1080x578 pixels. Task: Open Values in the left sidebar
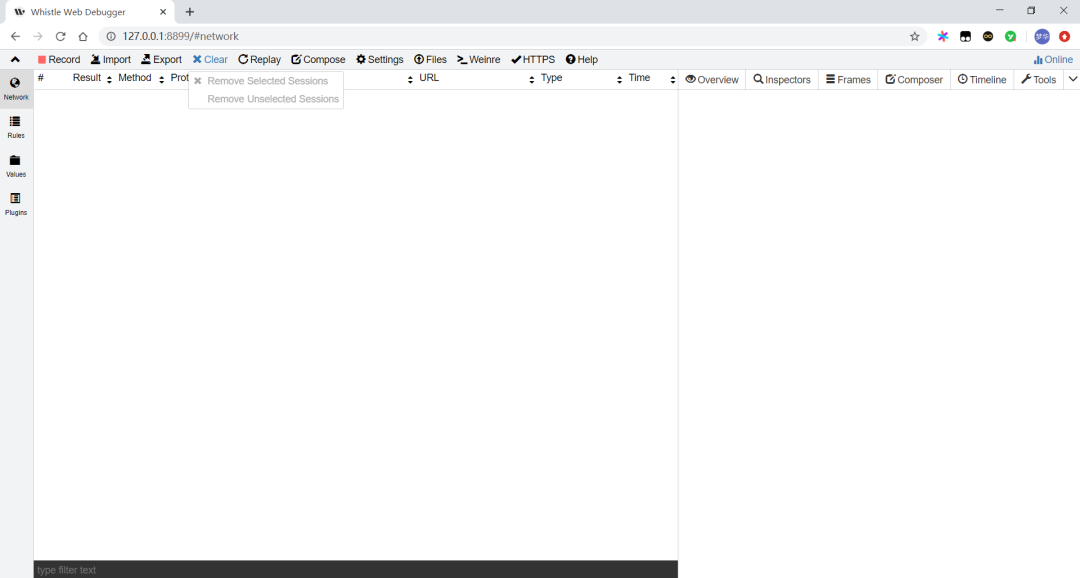(x=16, y=166)
